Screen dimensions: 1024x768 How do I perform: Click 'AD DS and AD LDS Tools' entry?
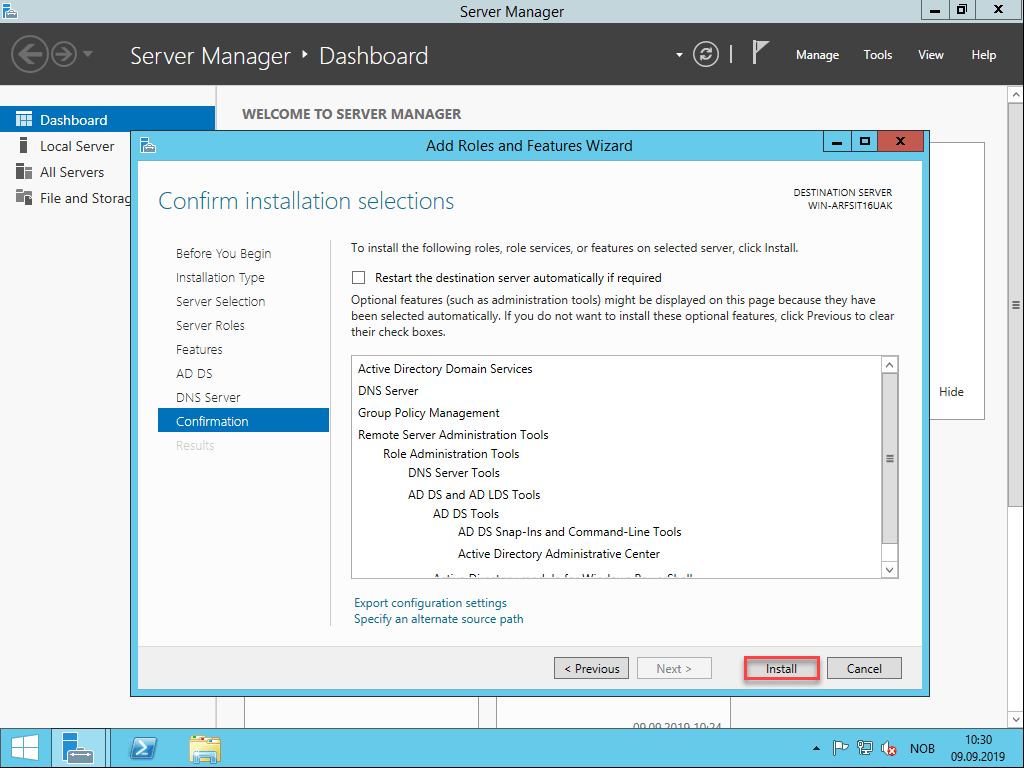point(474,494)
